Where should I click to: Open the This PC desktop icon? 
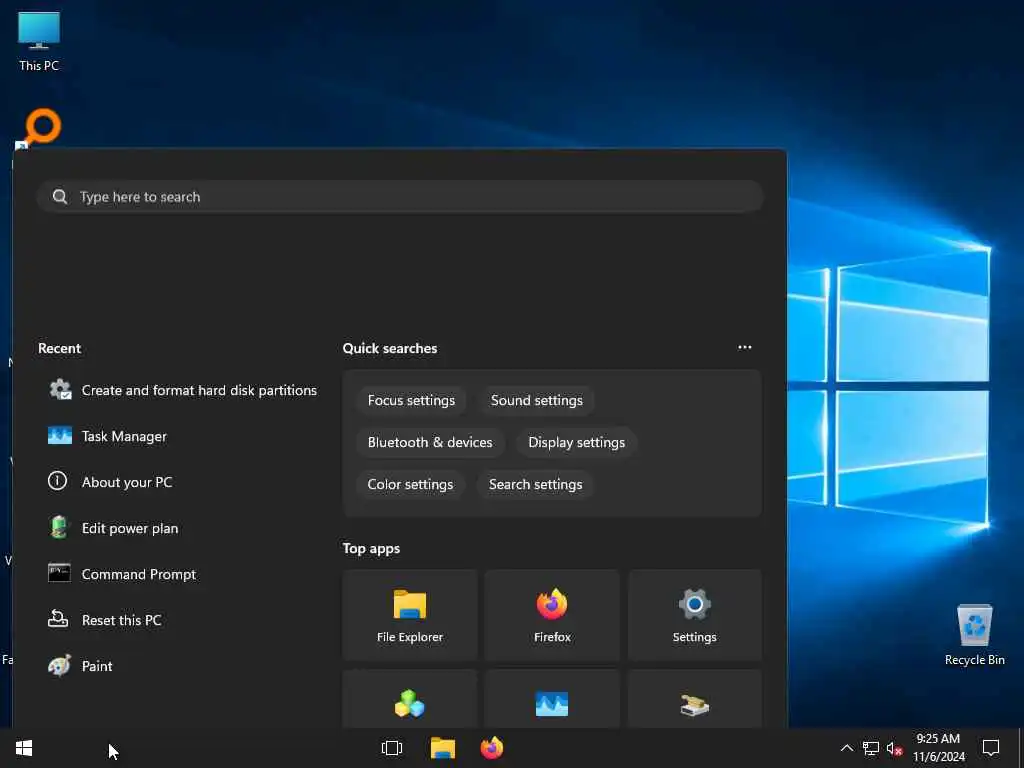pyautogui.click(x=39, y=40)
